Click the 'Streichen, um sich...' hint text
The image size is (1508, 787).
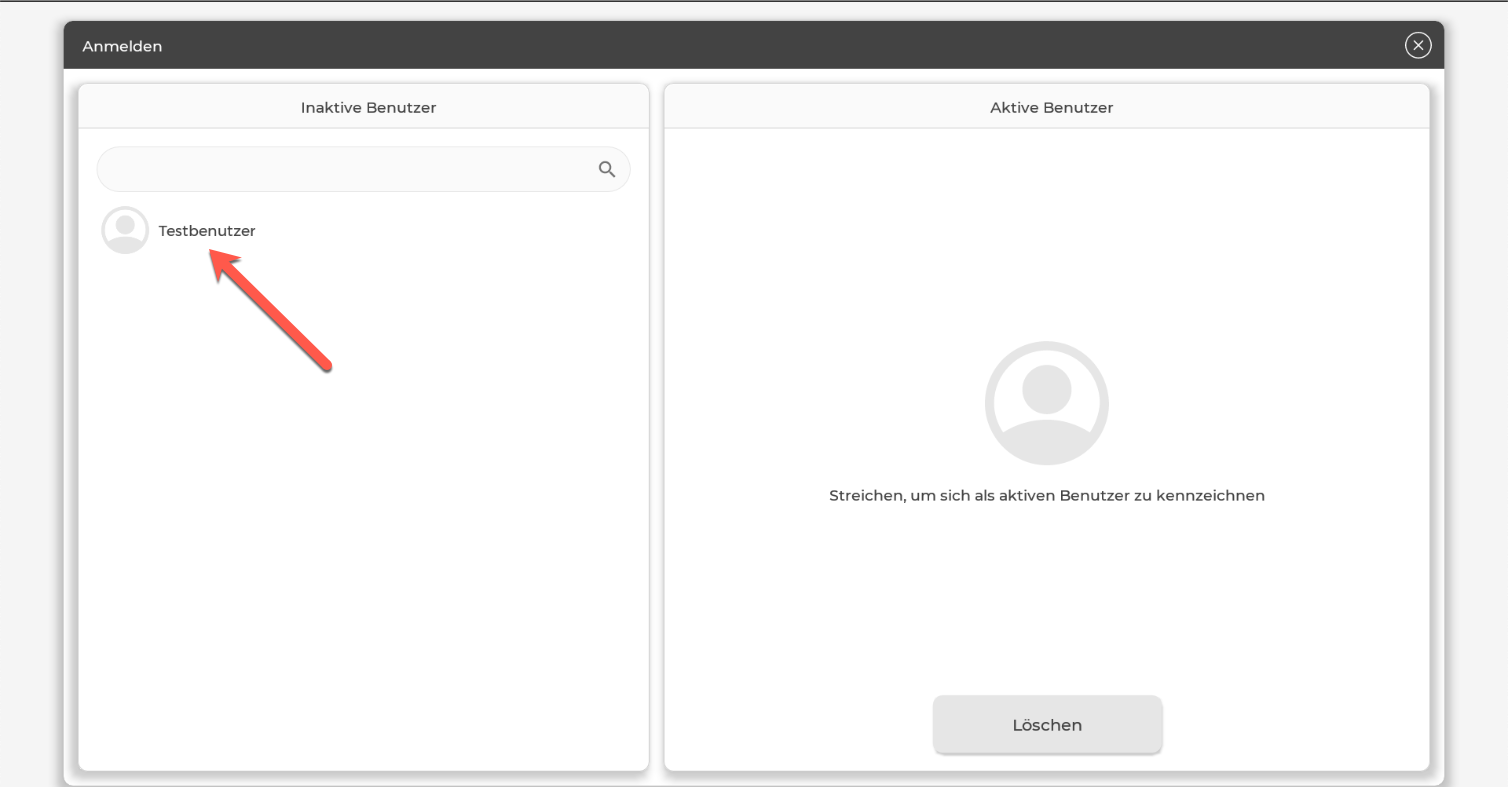[1046, 495]
